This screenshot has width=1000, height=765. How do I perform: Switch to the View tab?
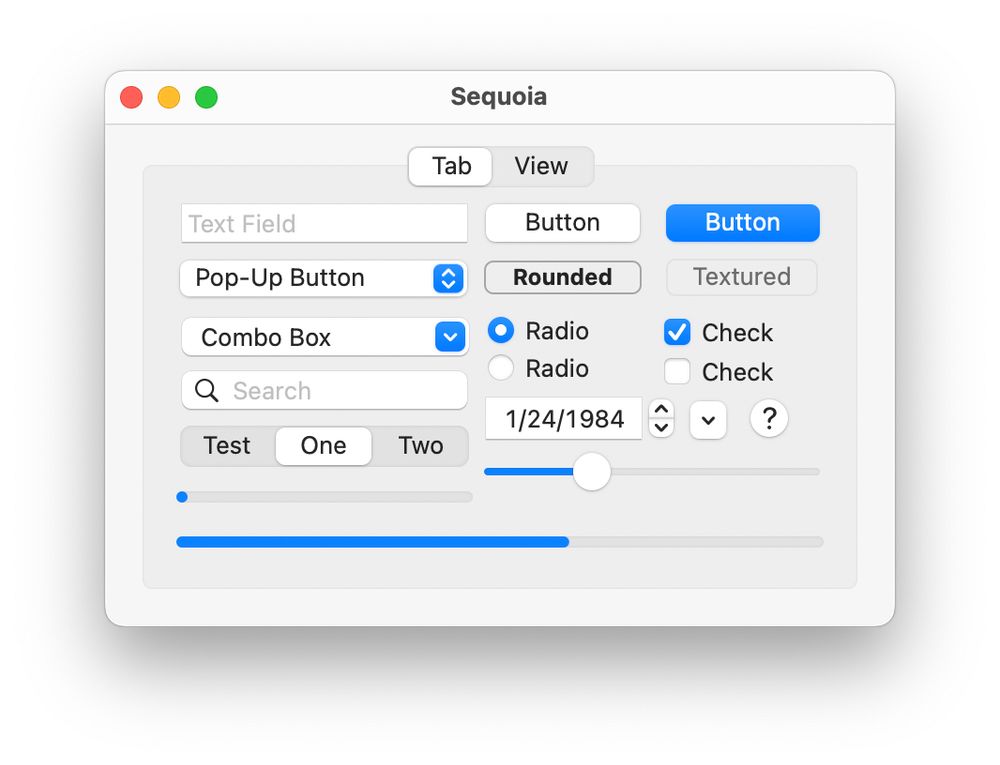(541, 166)
